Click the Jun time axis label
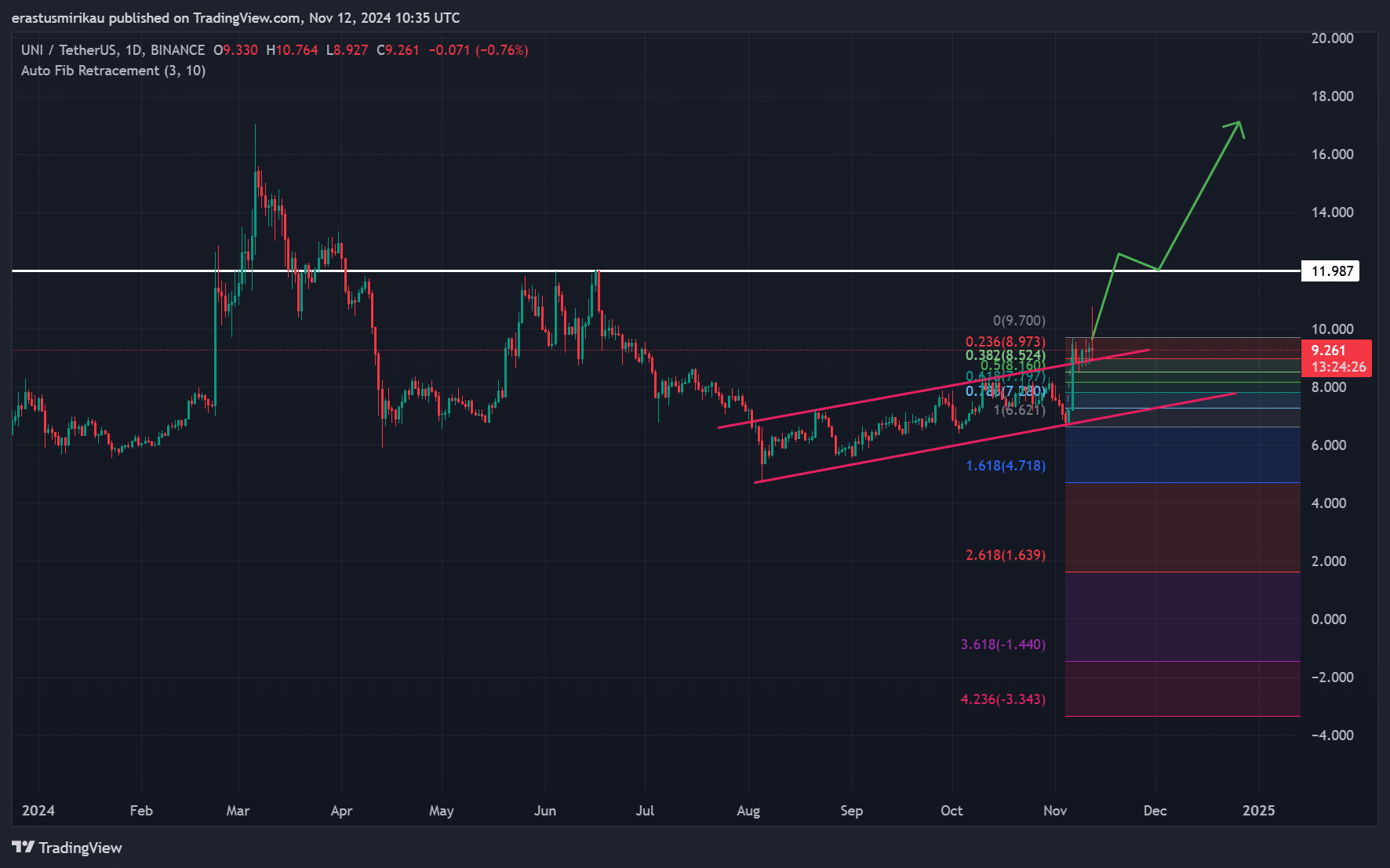 coord(545,811)
